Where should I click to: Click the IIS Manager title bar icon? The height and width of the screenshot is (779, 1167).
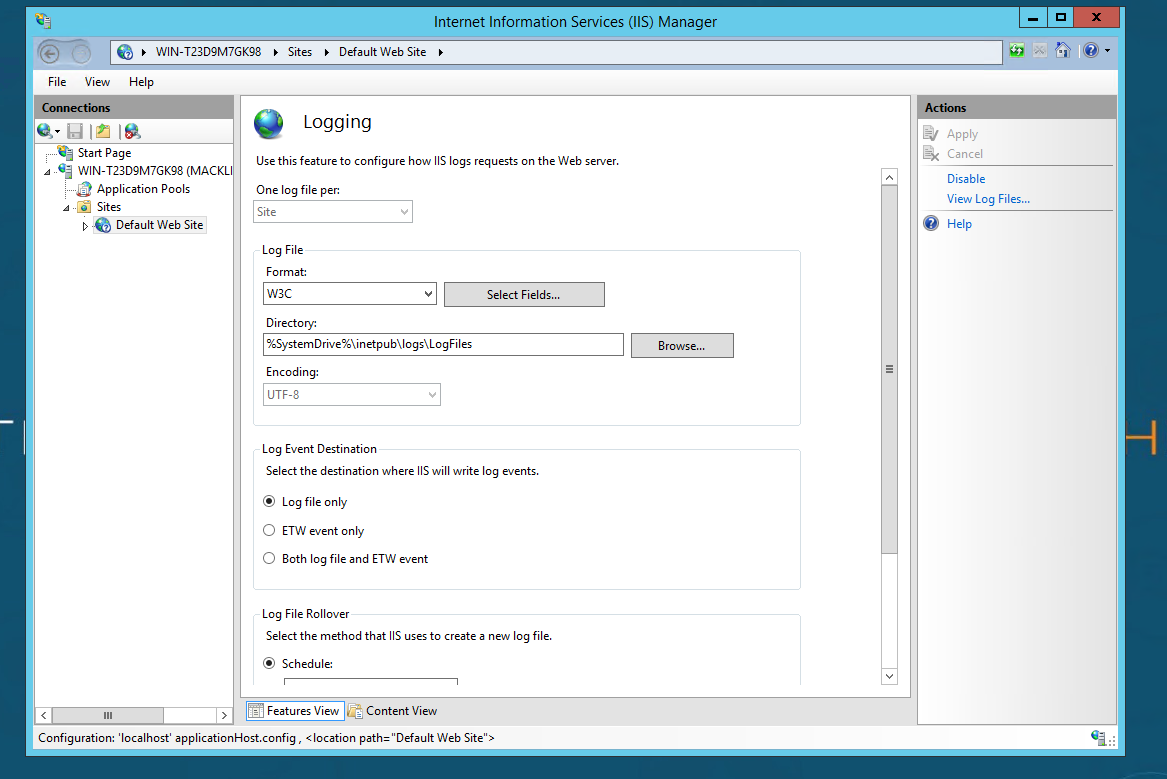tap(43, 21)
